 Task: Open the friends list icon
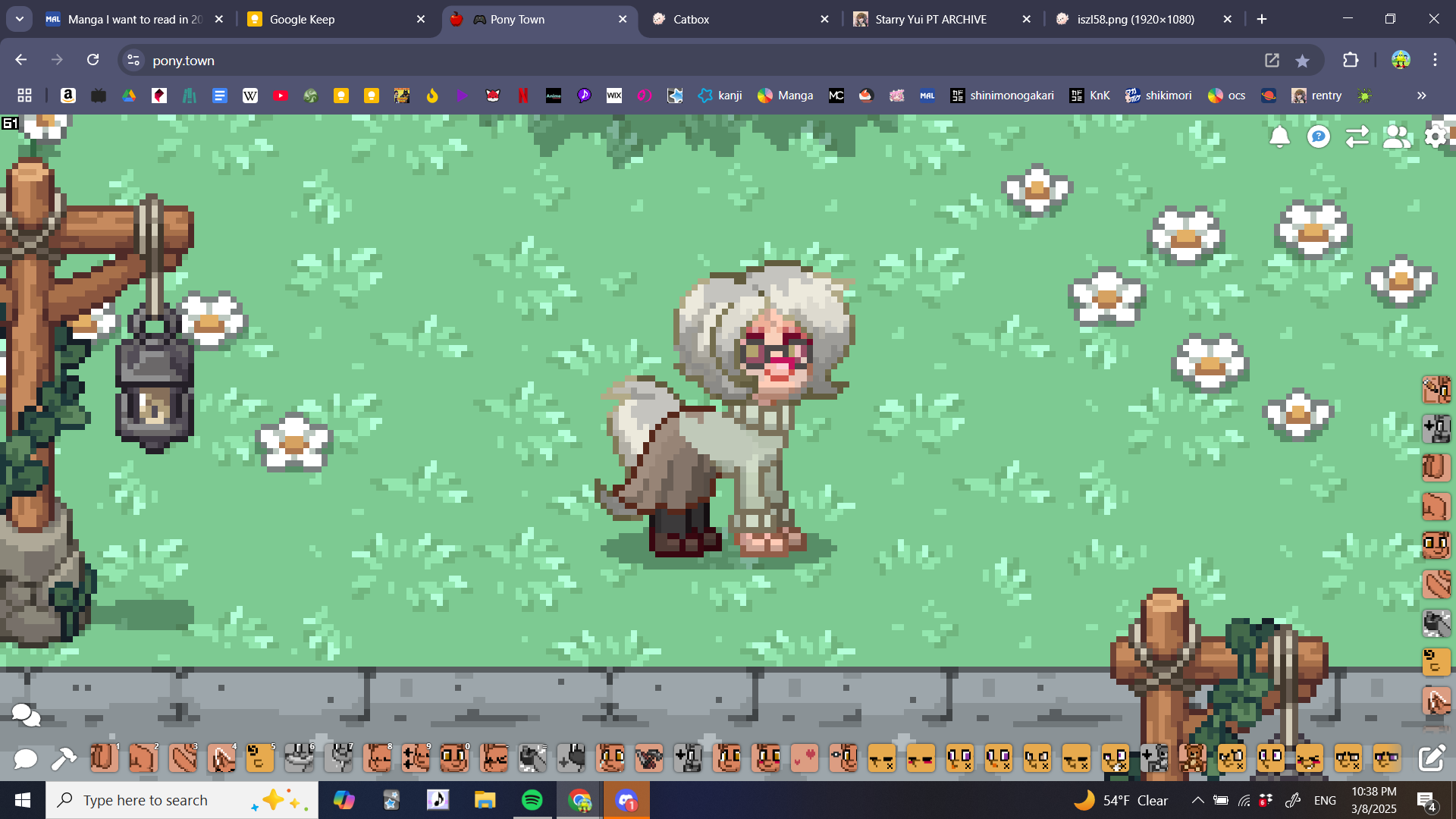1397,136
